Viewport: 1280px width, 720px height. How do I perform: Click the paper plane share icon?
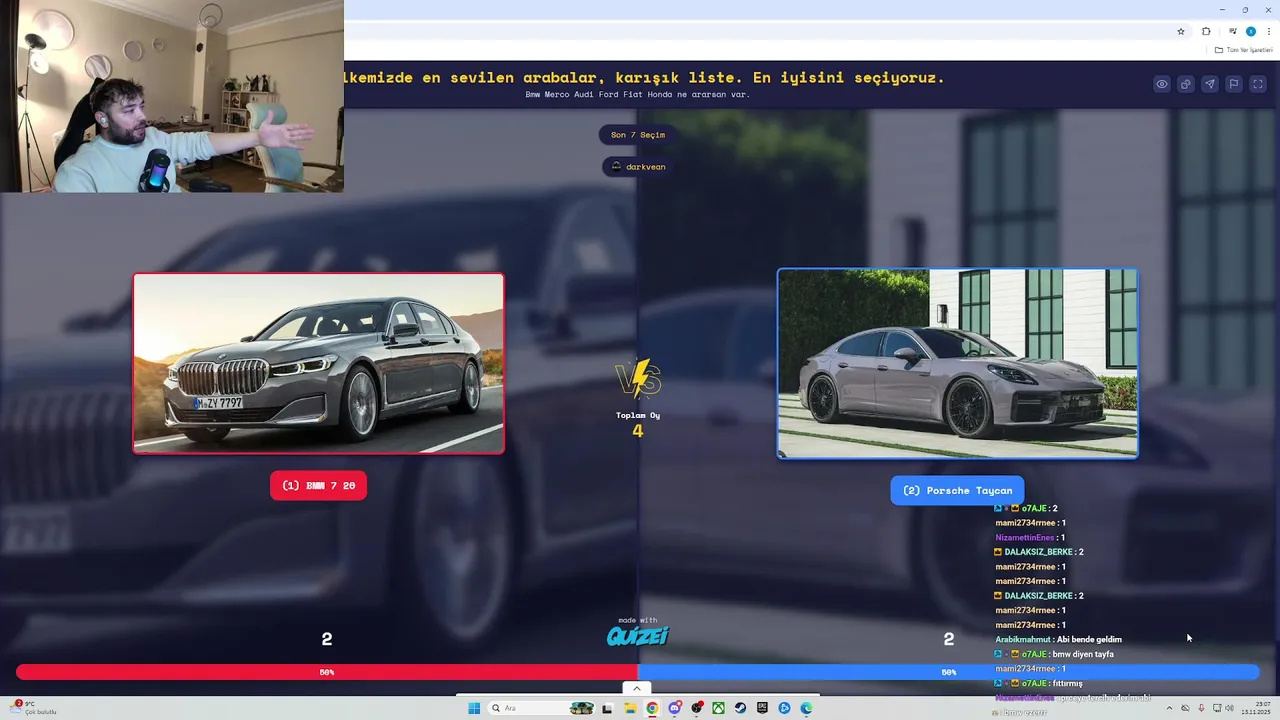(1210, 84)
